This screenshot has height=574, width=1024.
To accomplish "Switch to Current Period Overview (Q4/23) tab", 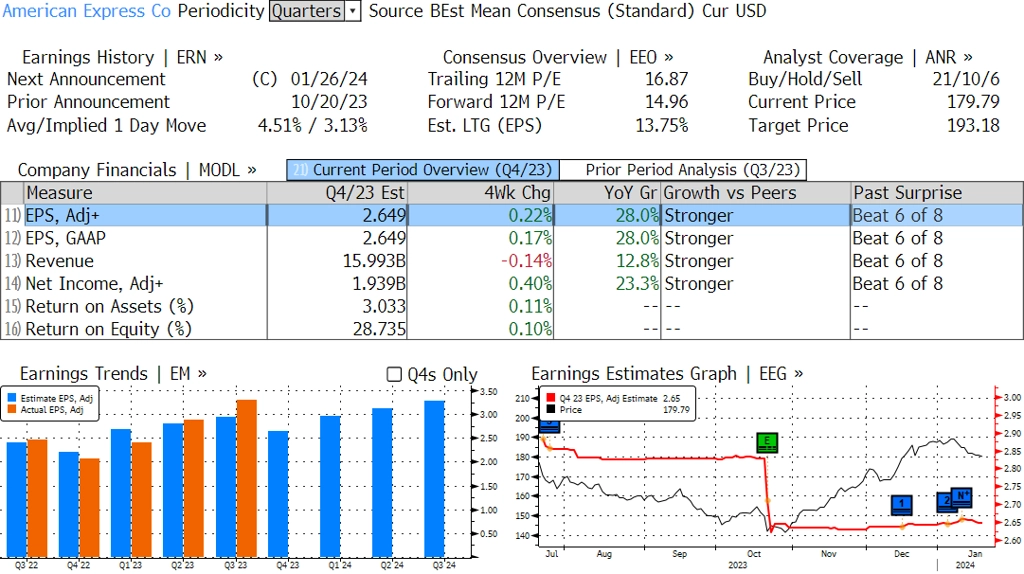I will click(x=423, y=170).
